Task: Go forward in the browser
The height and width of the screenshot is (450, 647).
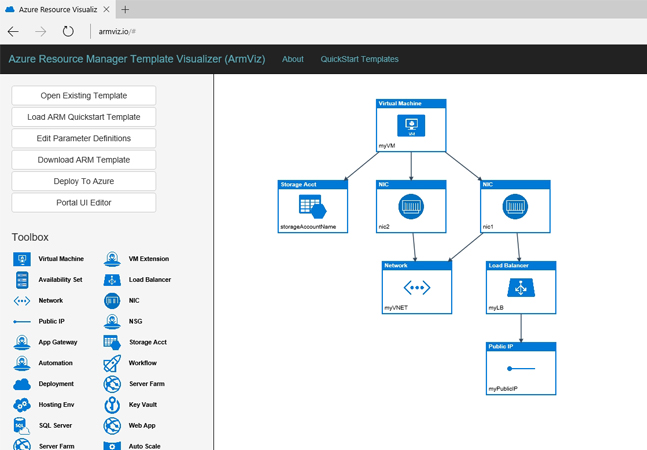Action: (x=40, y=31)
